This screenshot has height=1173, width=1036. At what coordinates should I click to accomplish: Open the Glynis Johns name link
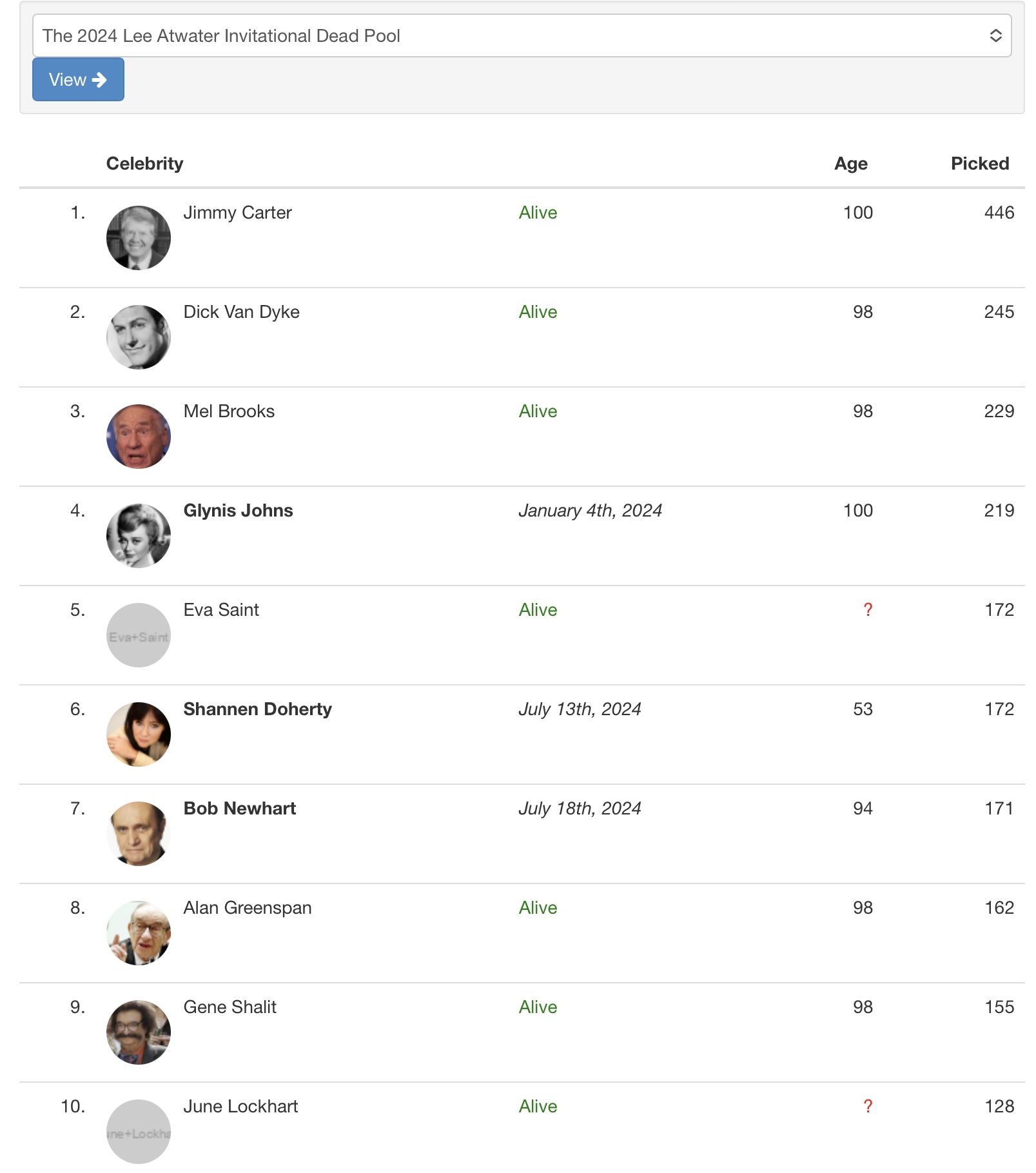[x=238, y=511]
